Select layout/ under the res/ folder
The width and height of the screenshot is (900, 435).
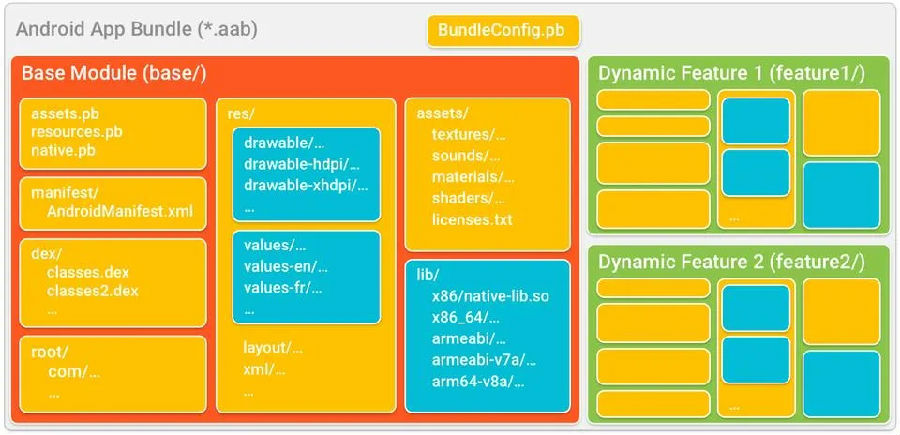pyautogui.click(x=273, y=347)
